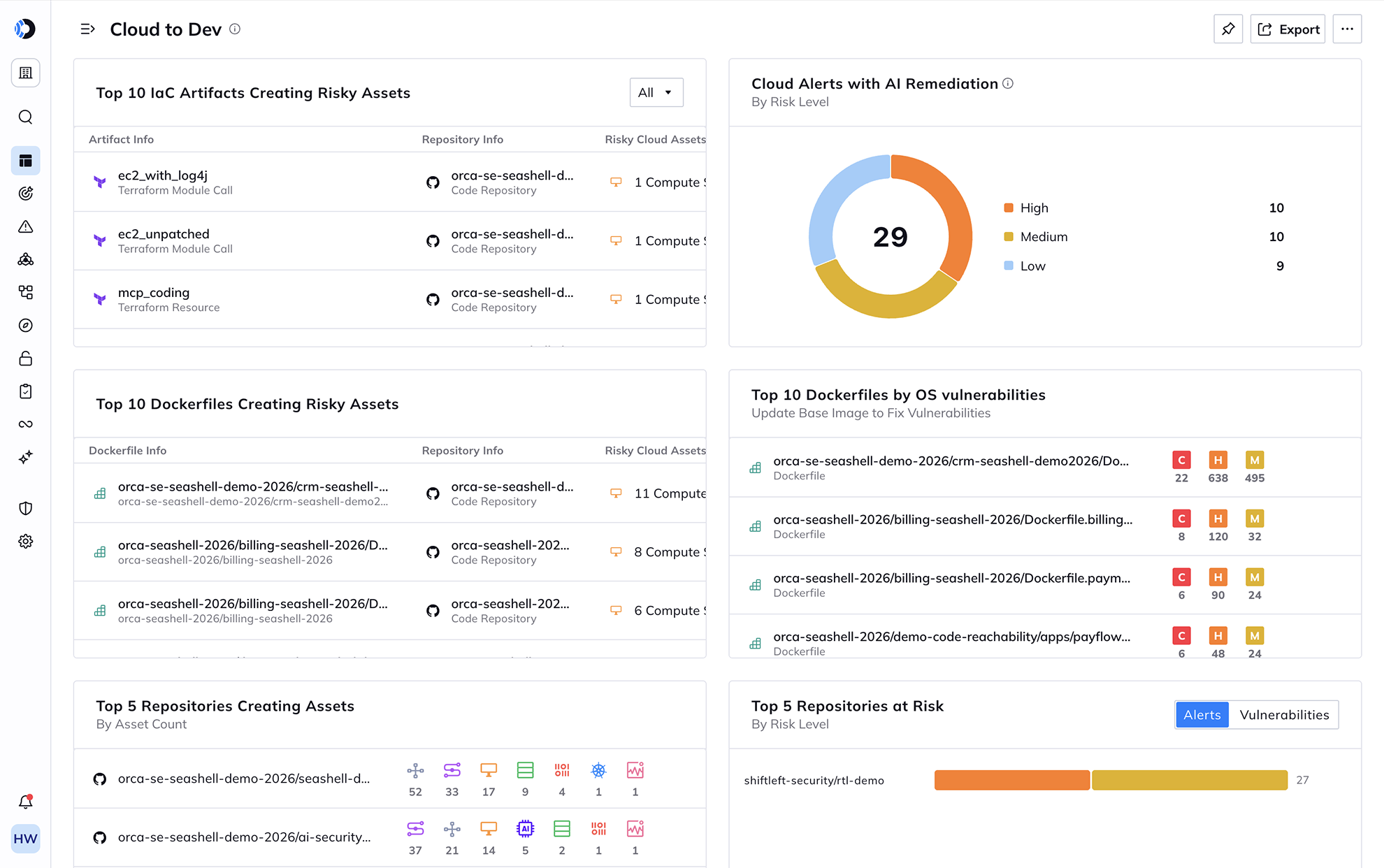Open the three-dot more options menu

point(1347,29)
